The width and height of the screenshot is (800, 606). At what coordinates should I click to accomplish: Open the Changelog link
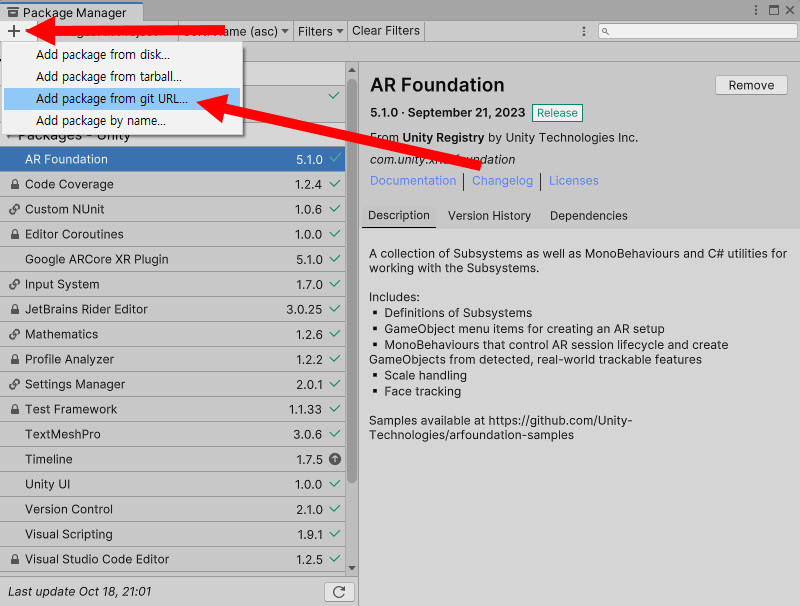click(502, 181)
